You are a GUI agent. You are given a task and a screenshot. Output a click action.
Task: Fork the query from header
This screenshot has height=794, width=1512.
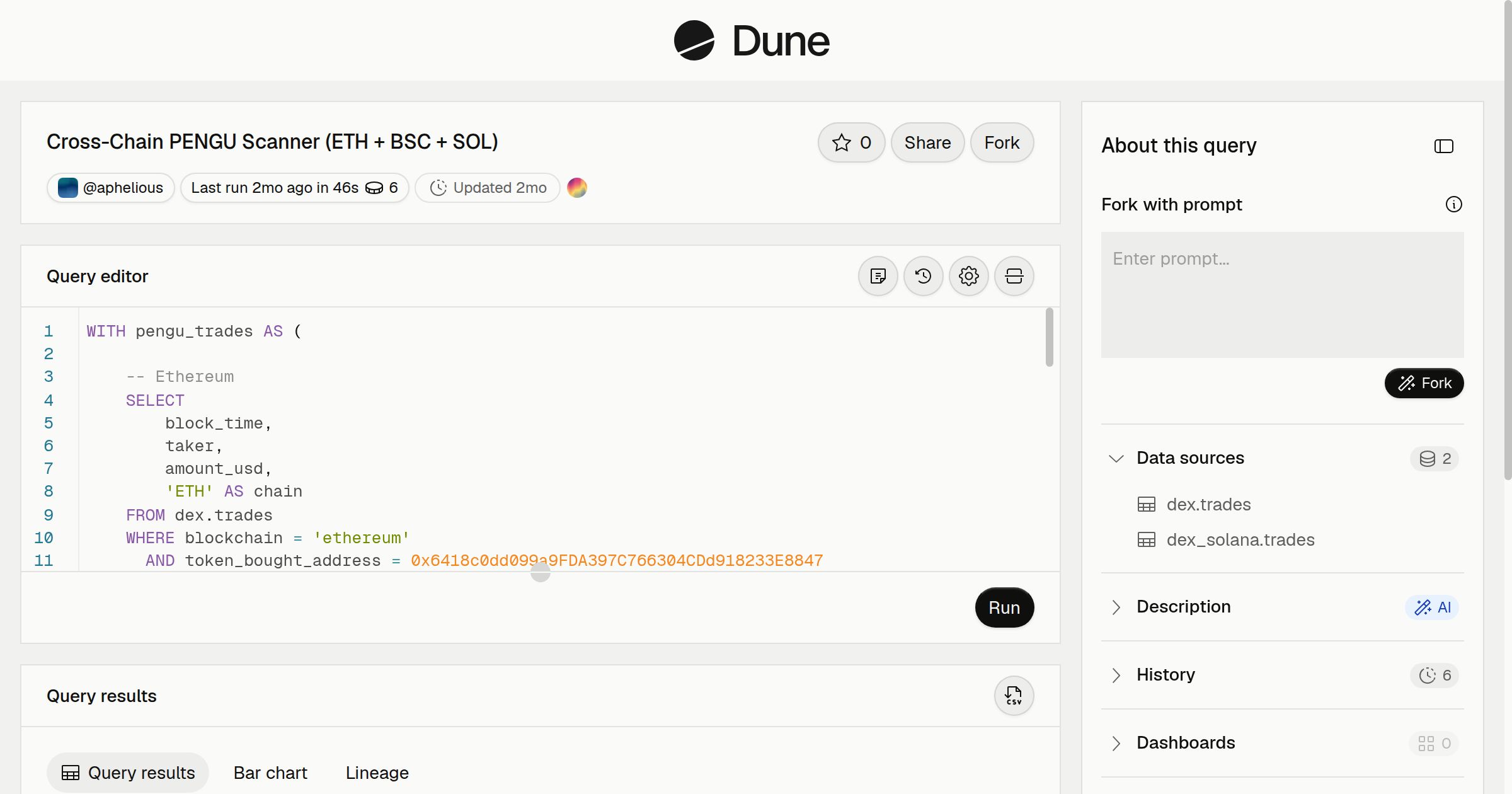pyautogui.click(x=1002, y=142)
